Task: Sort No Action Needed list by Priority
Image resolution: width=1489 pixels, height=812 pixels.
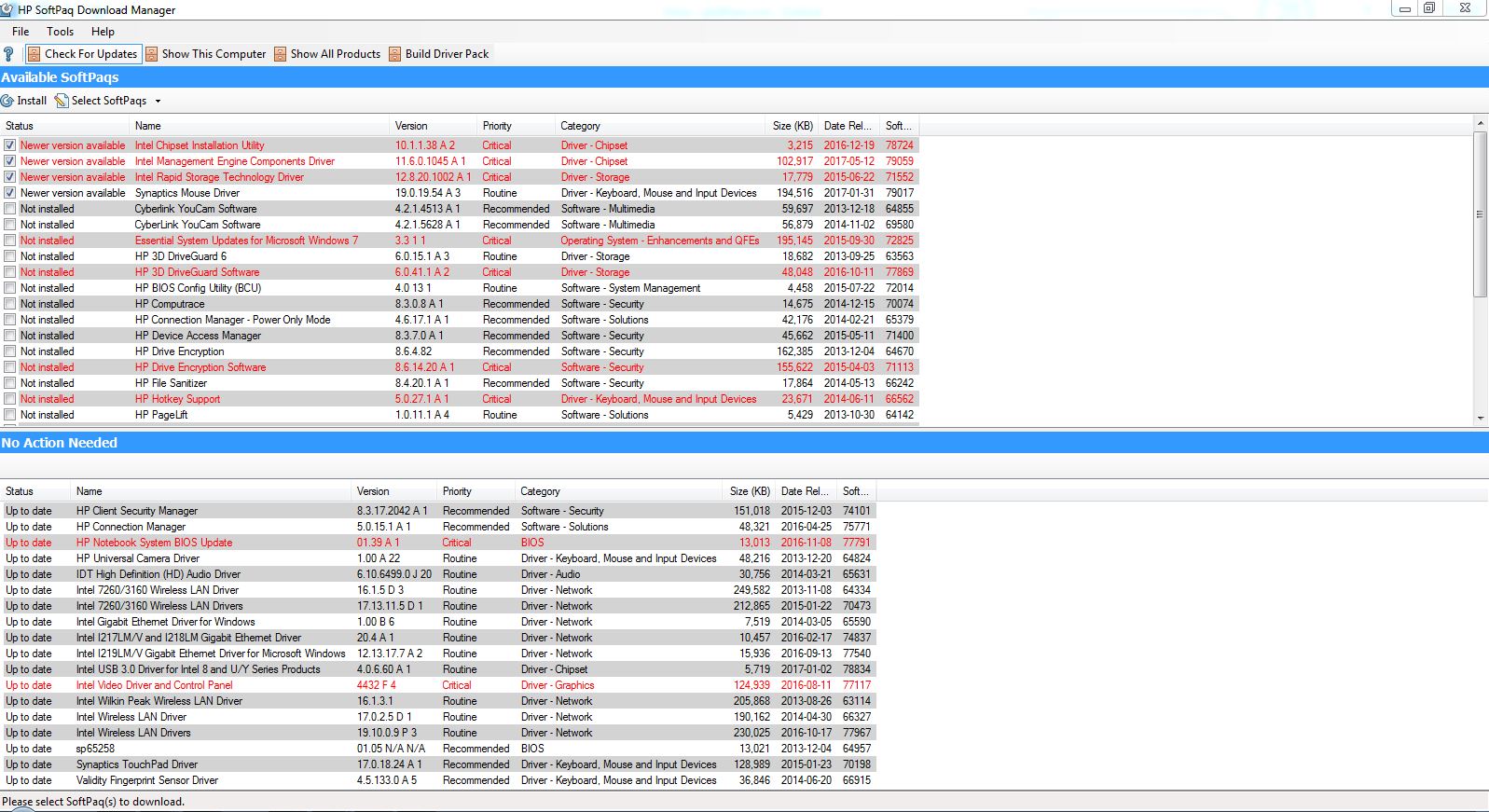Action: [476, 491]
